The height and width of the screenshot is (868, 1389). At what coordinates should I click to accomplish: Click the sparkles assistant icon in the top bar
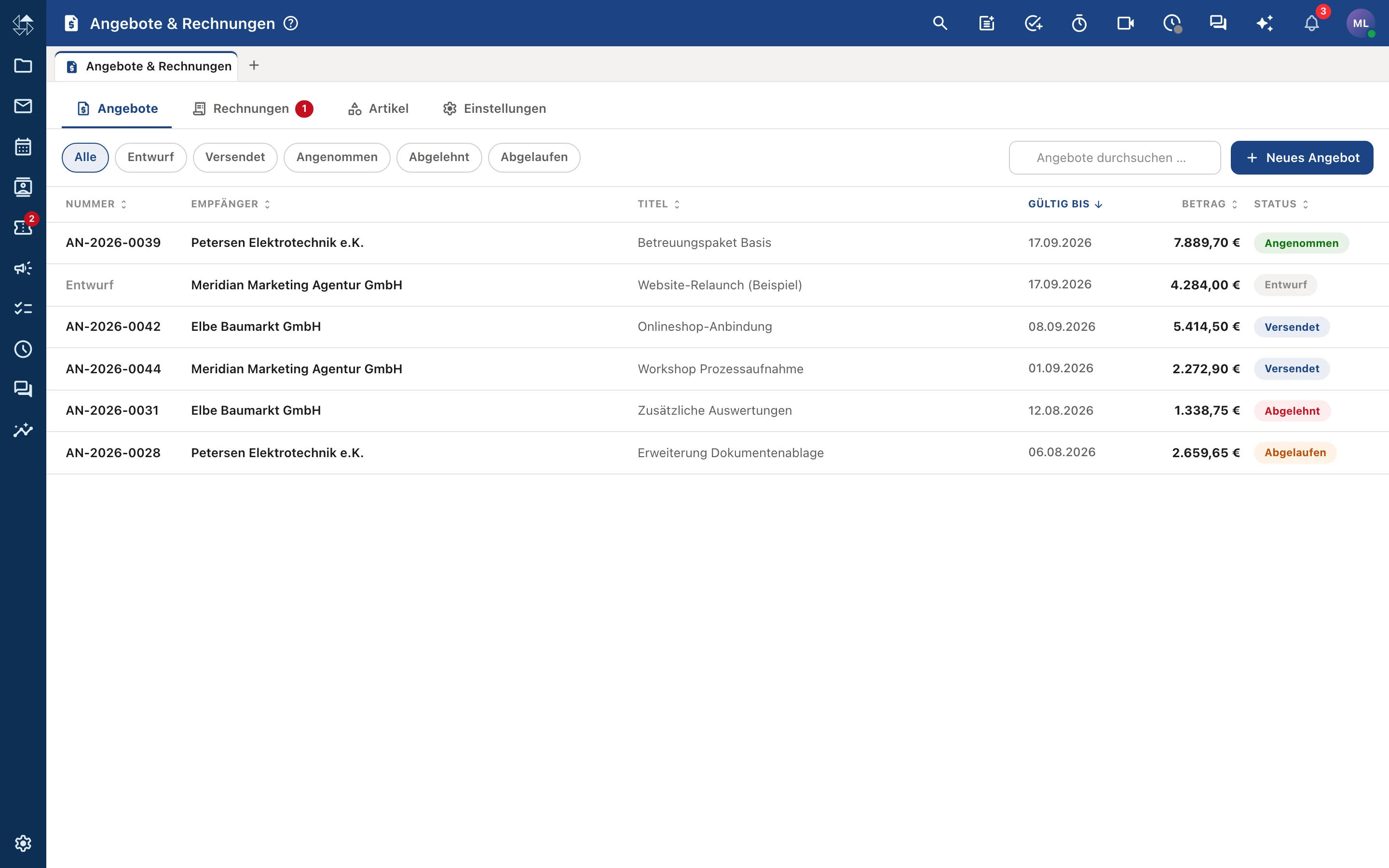1265,23
